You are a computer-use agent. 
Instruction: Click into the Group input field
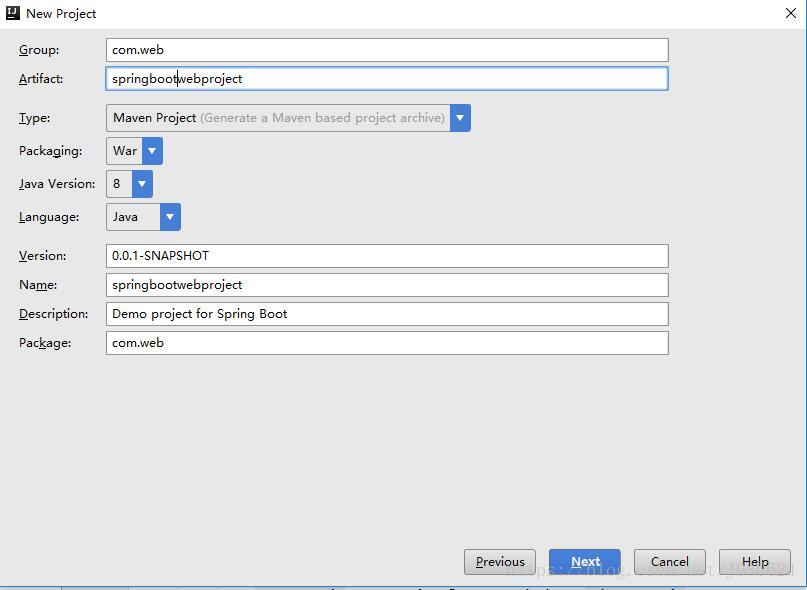(x=387, y=50)
